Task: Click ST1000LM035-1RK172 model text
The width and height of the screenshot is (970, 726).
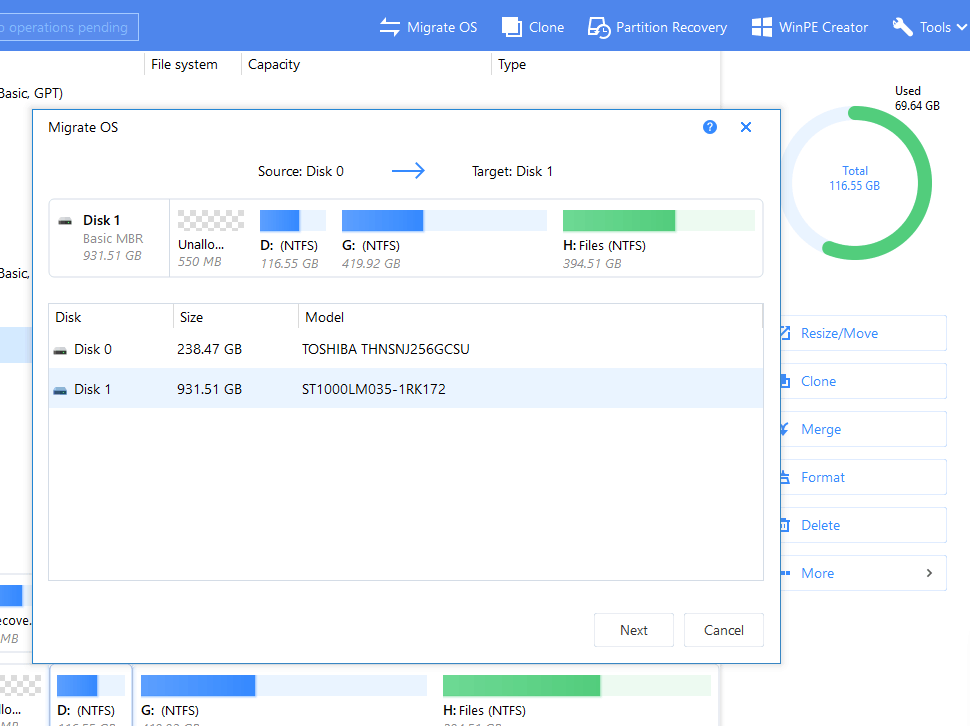Action: pos(374,389)
